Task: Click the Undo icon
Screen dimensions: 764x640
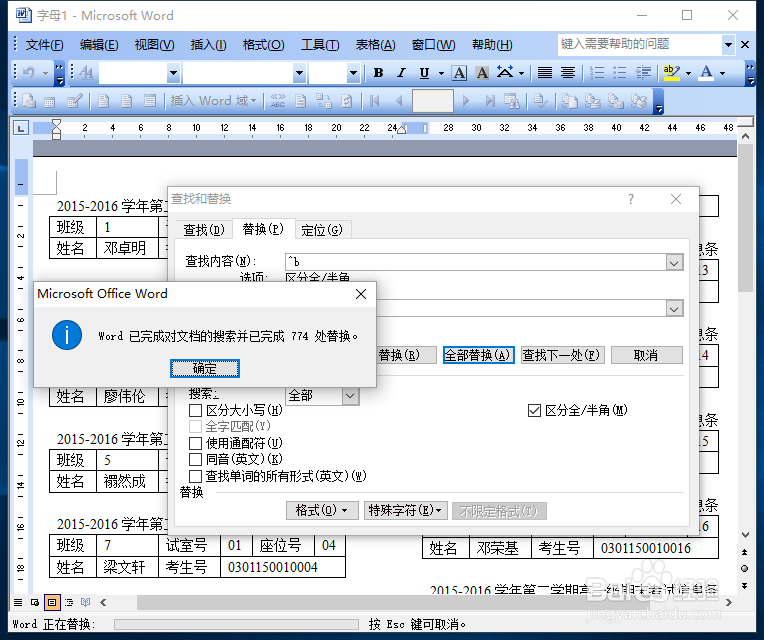Action: [29, 73]
